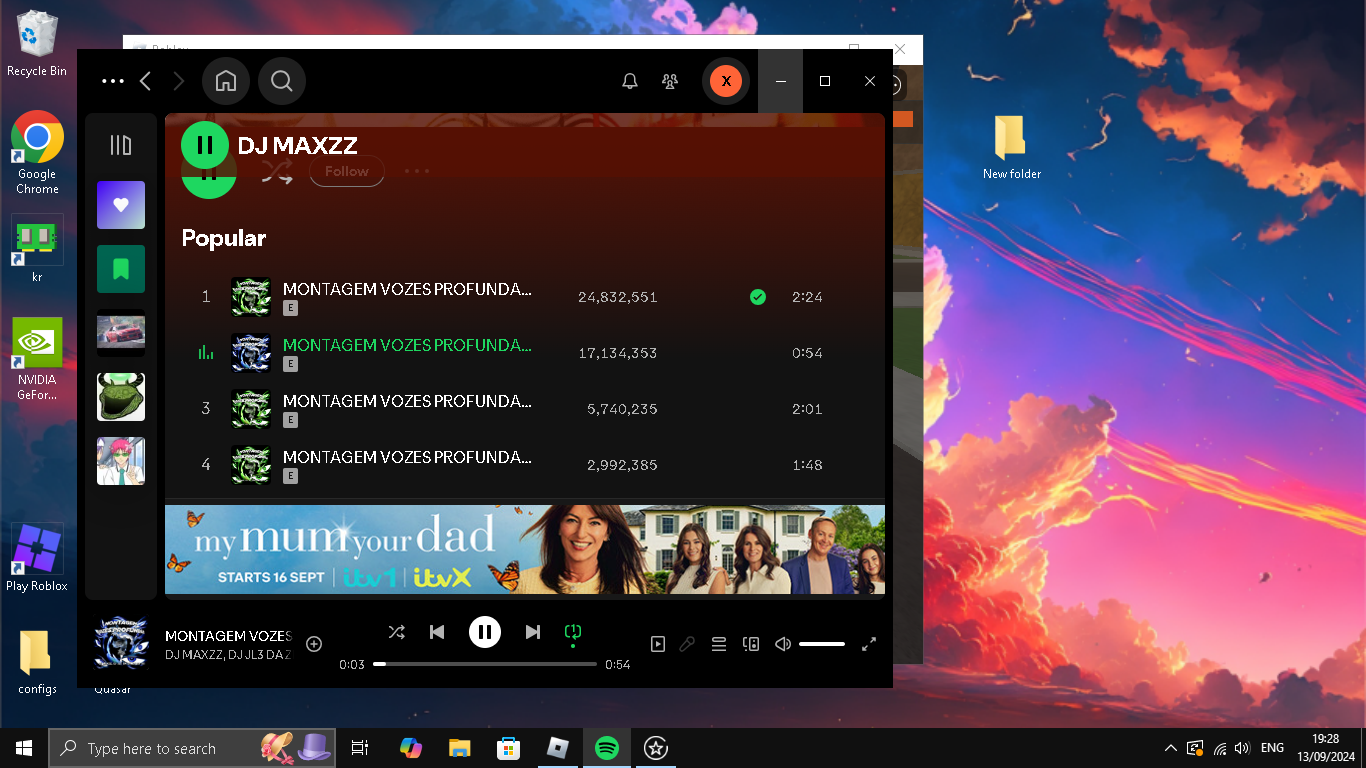The width and height of the screenshot is (1366, 768).
Task: Click the 5,740,235 play count
Action: [622, 409]
